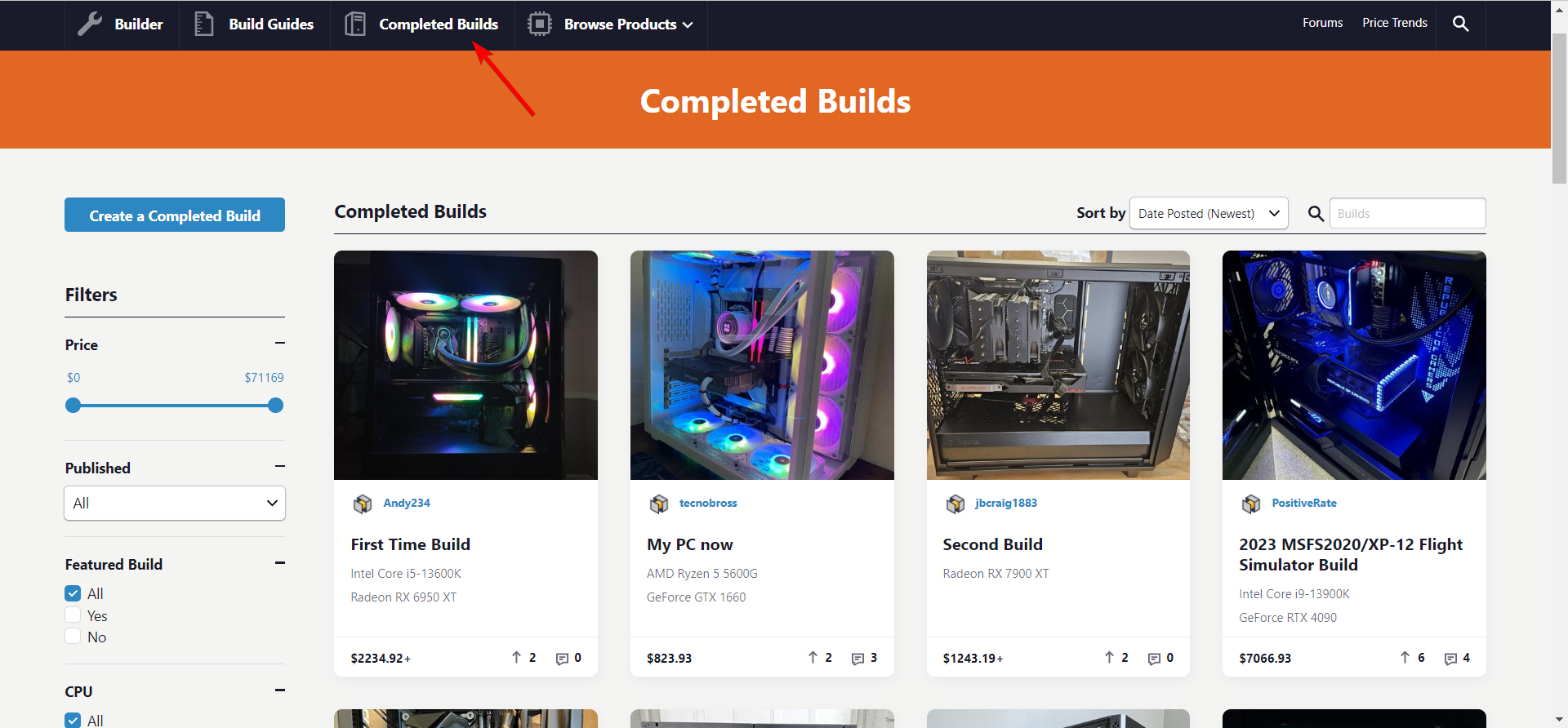1568x728 pixels.
Task: Click the Builds search input field
Action: coord(1408,214)
